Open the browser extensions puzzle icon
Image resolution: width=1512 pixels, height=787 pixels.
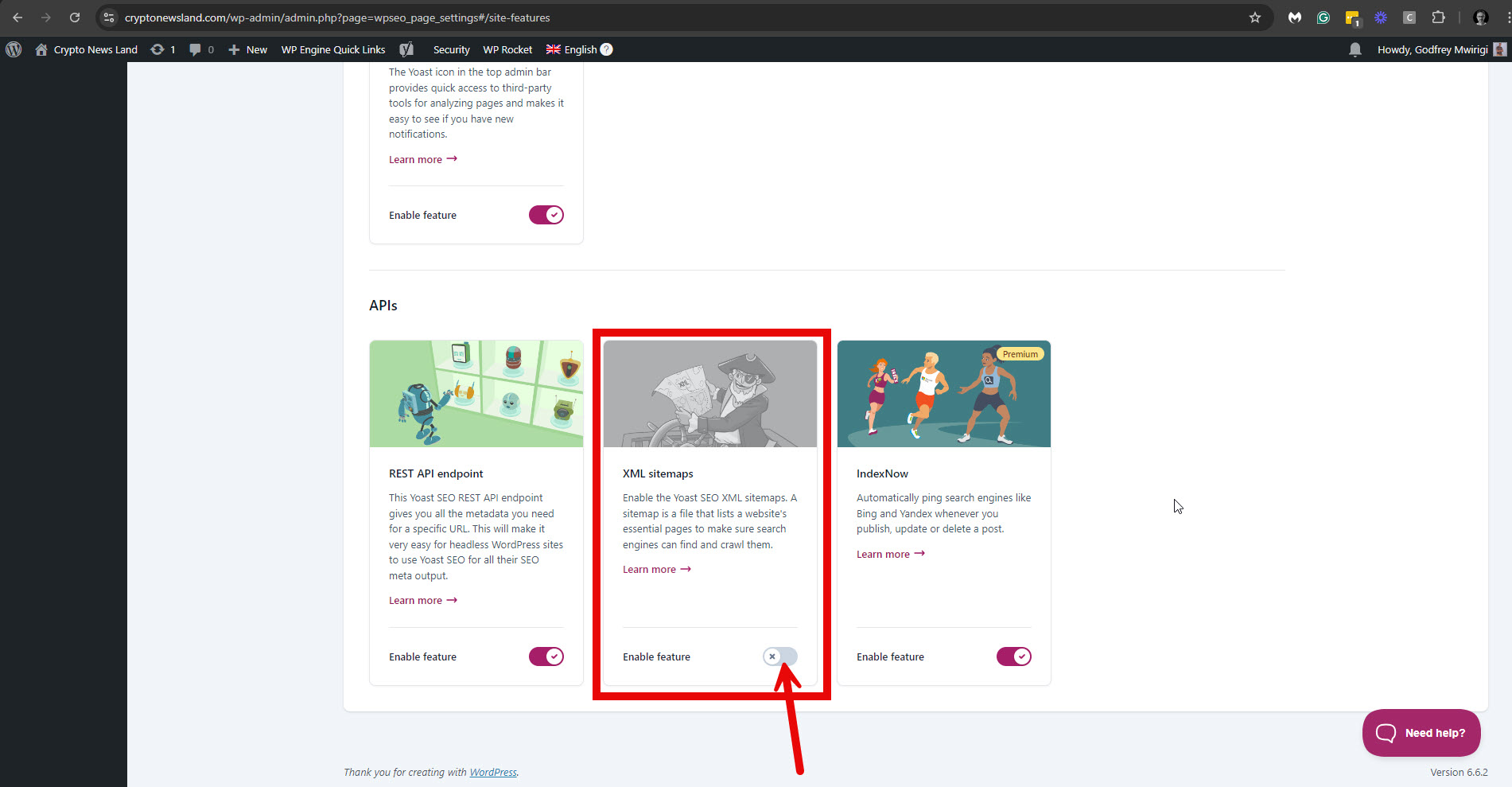[1438, 18]
